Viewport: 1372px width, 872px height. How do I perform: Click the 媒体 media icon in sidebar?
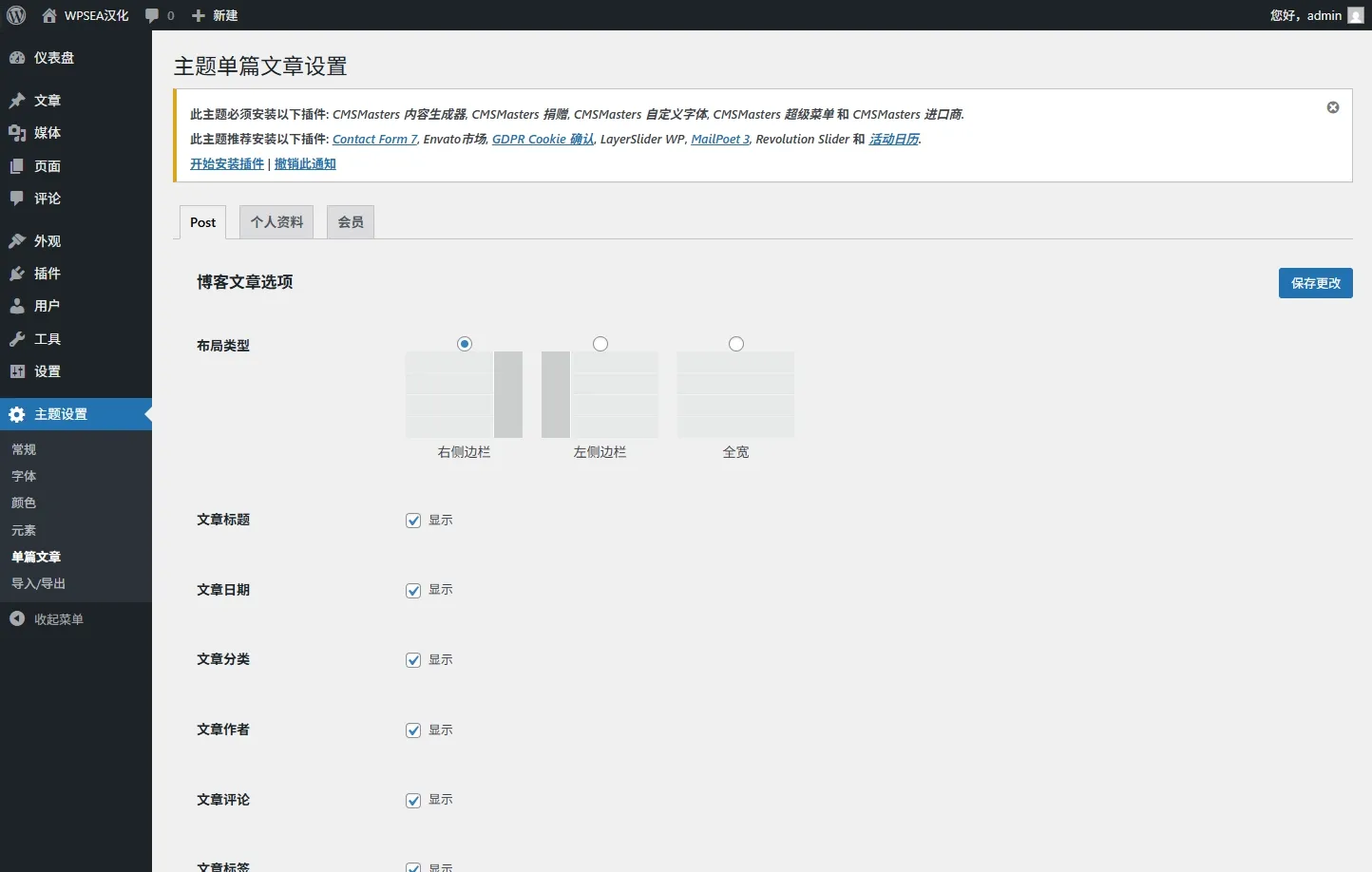coord(17,133)
